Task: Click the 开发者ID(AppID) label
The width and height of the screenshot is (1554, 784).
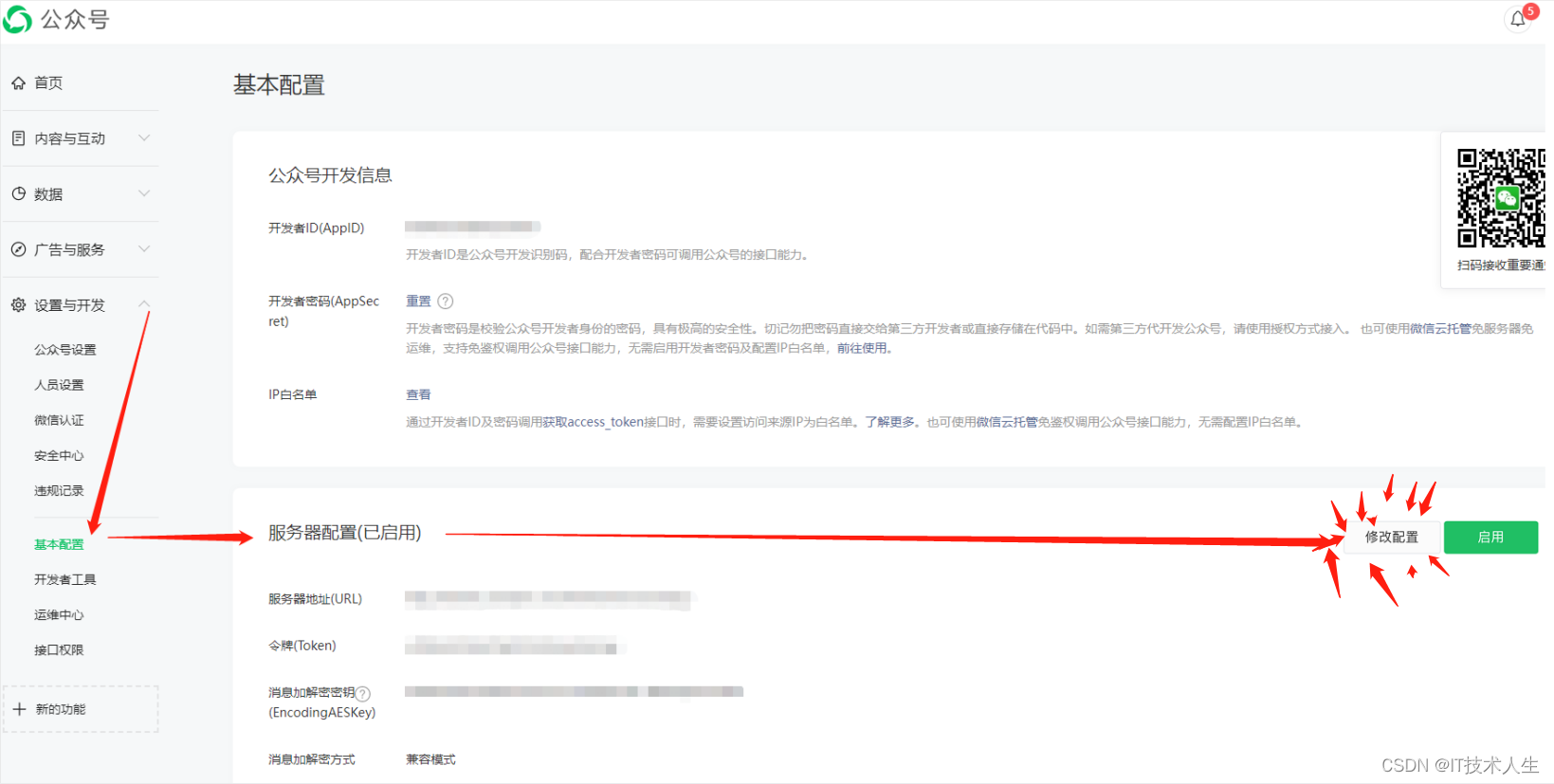Action: click(317, 228)
